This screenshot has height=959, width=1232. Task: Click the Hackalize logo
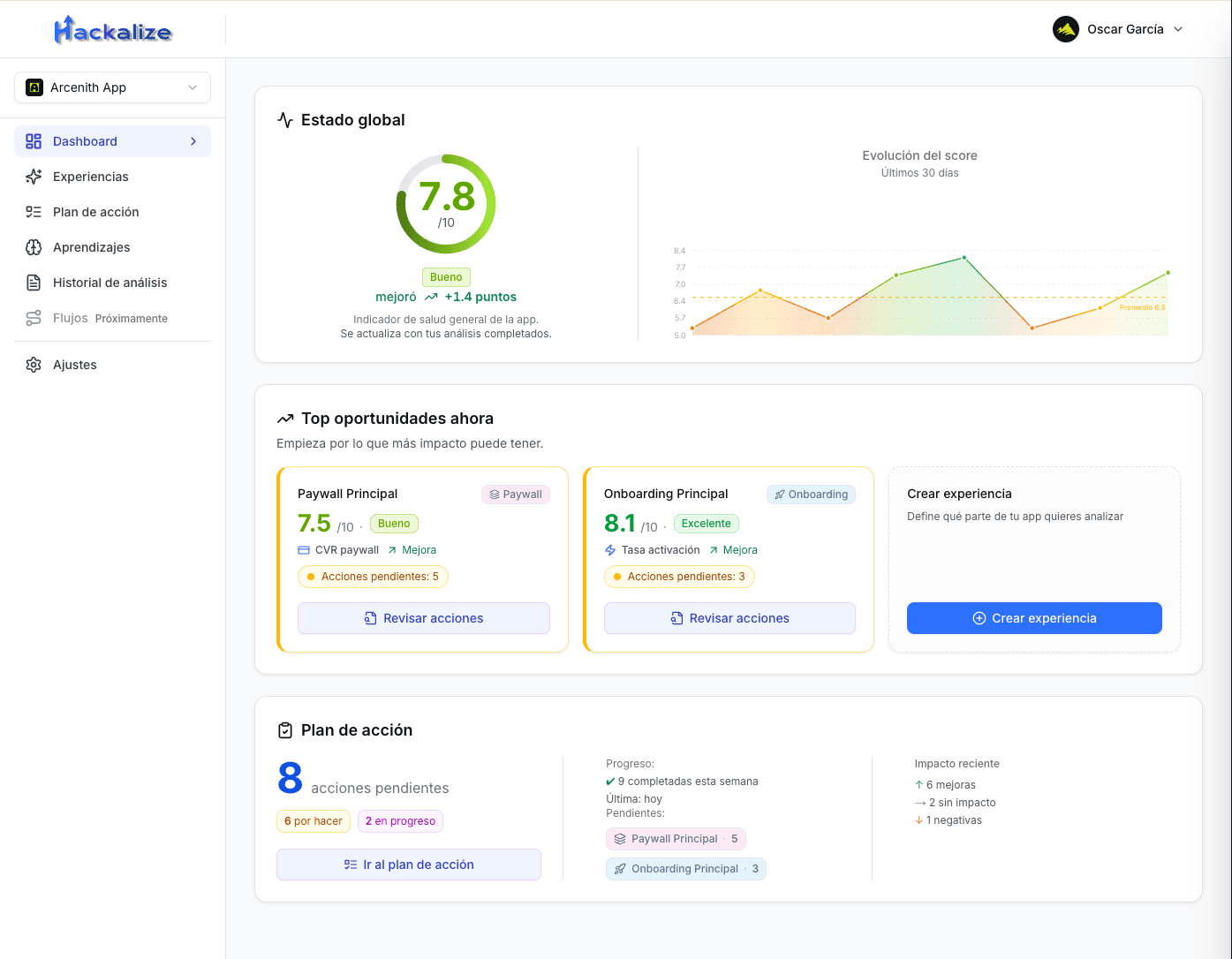tap(113, 29)
